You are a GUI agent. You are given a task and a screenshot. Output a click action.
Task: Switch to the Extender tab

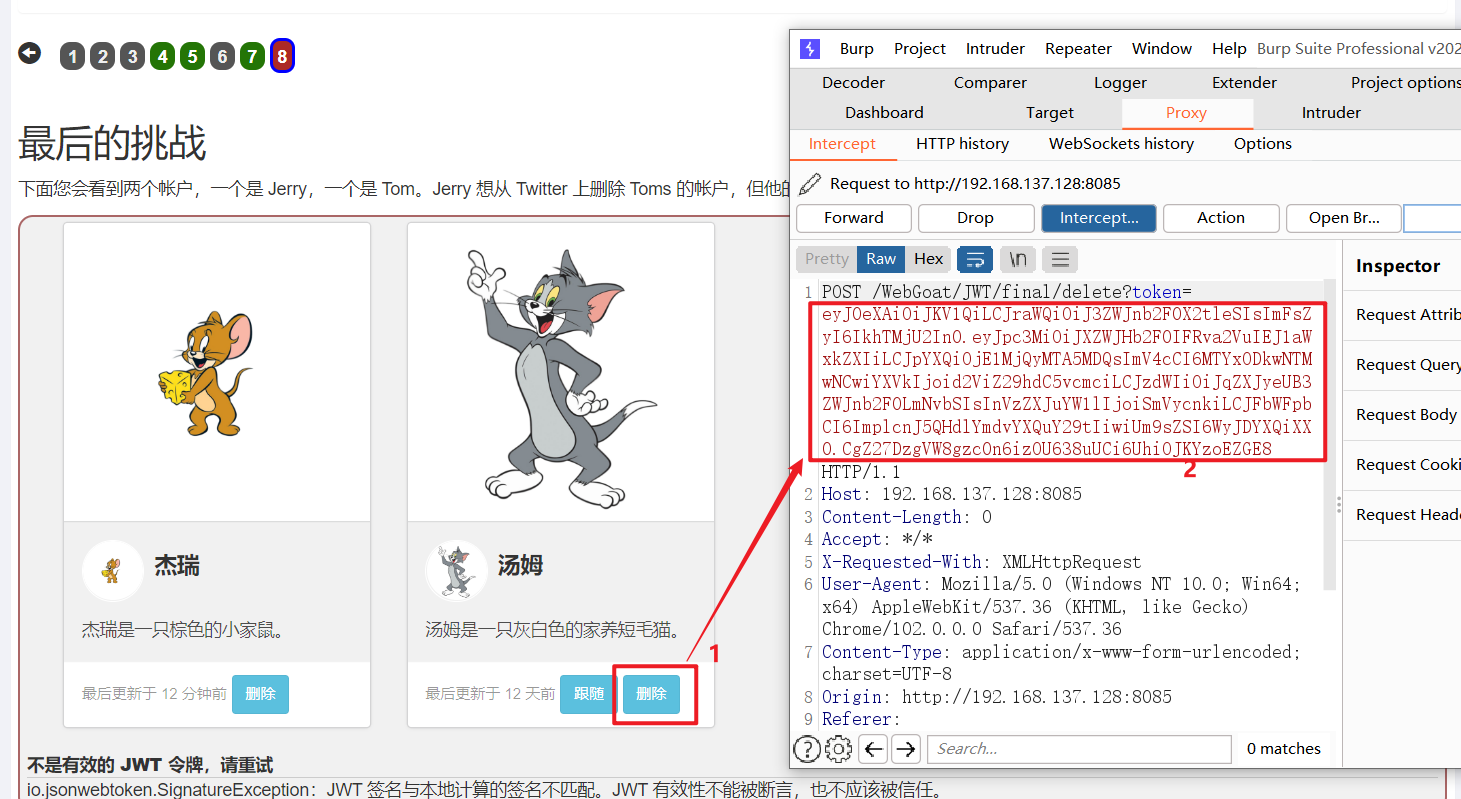click(x=1244, y=83)
